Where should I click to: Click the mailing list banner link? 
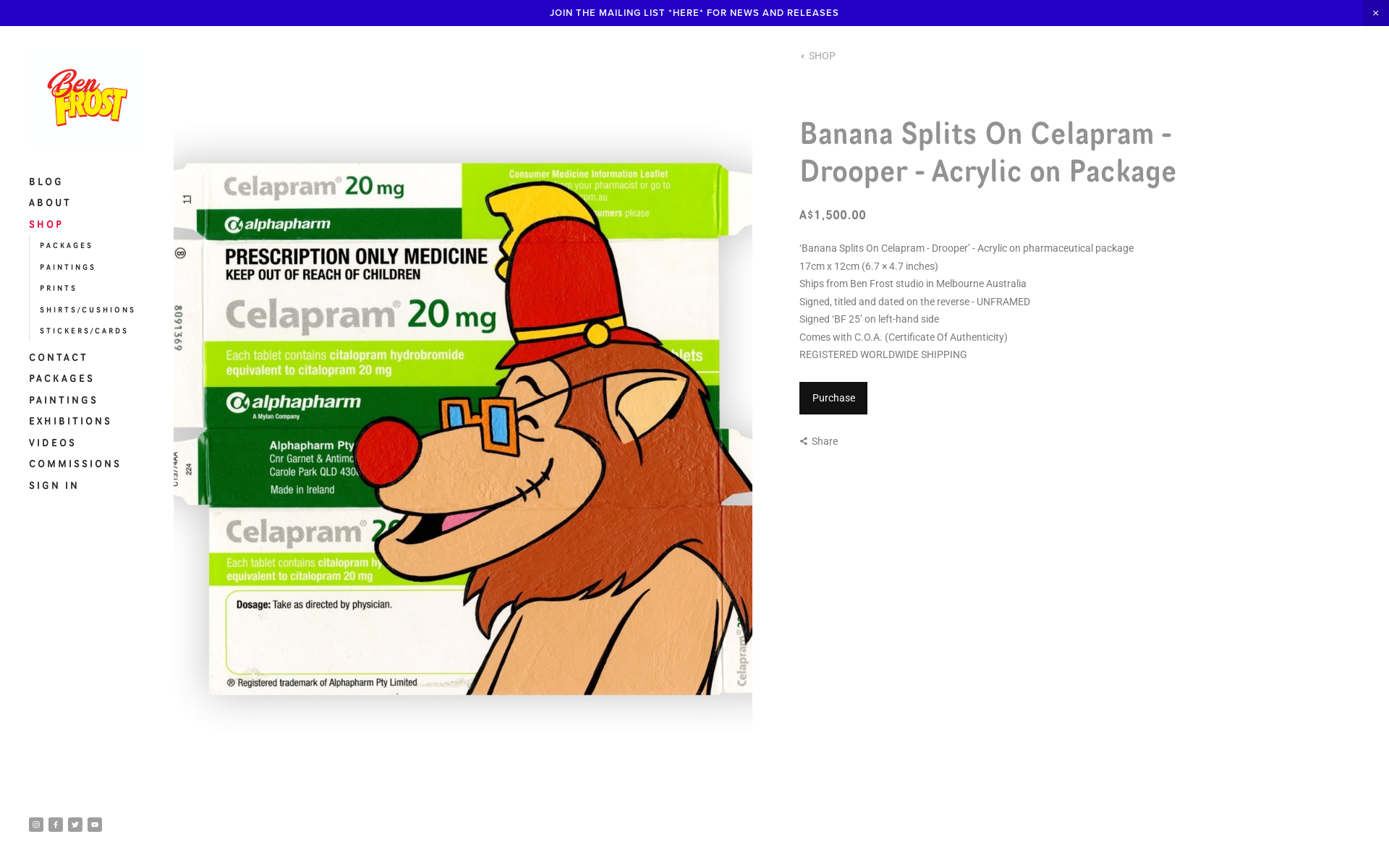(694, 13)
